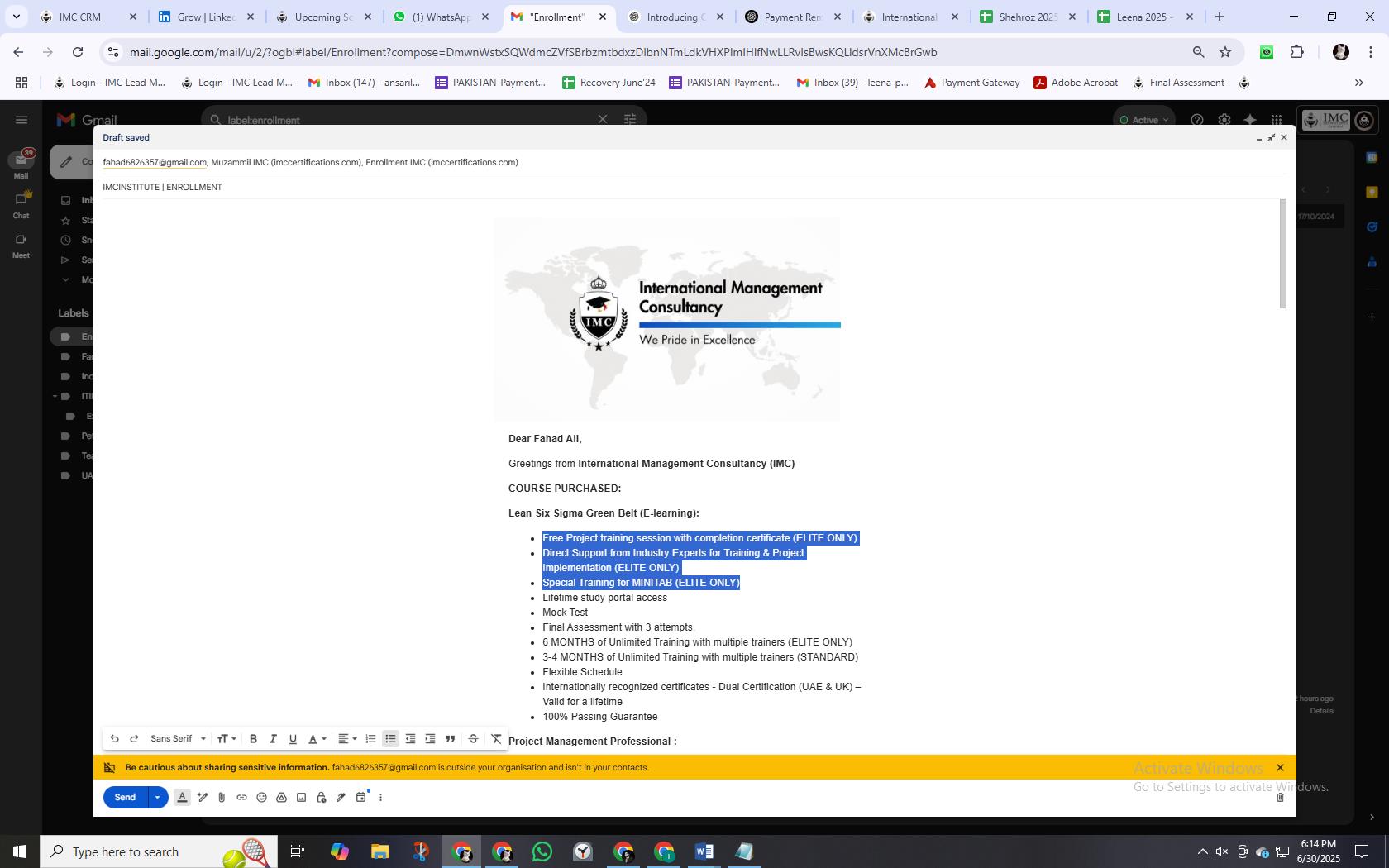Image resolution: width=1389 pixels, height=868 pixels.
Task: Open the text size dropdown
Action: coord(227,739)
